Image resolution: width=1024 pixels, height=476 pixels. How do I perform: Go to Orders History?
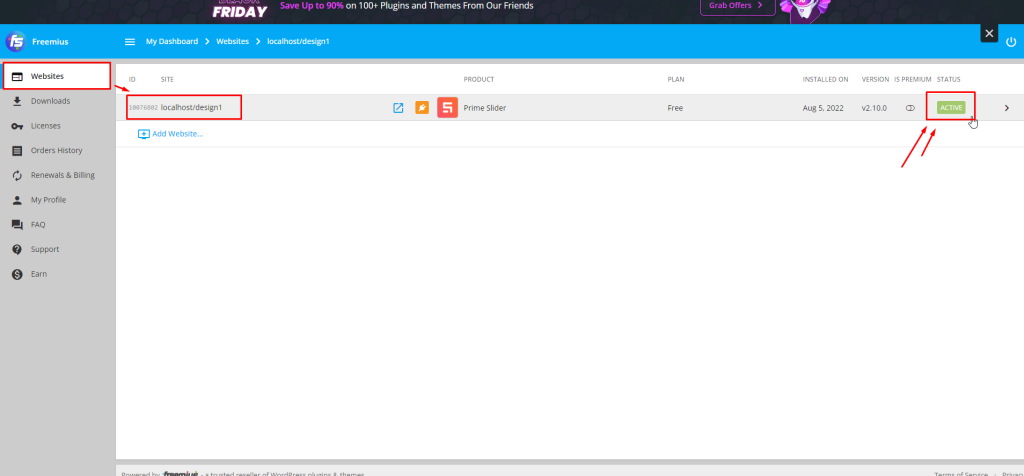pyautogui.click(x=57, y=151)
